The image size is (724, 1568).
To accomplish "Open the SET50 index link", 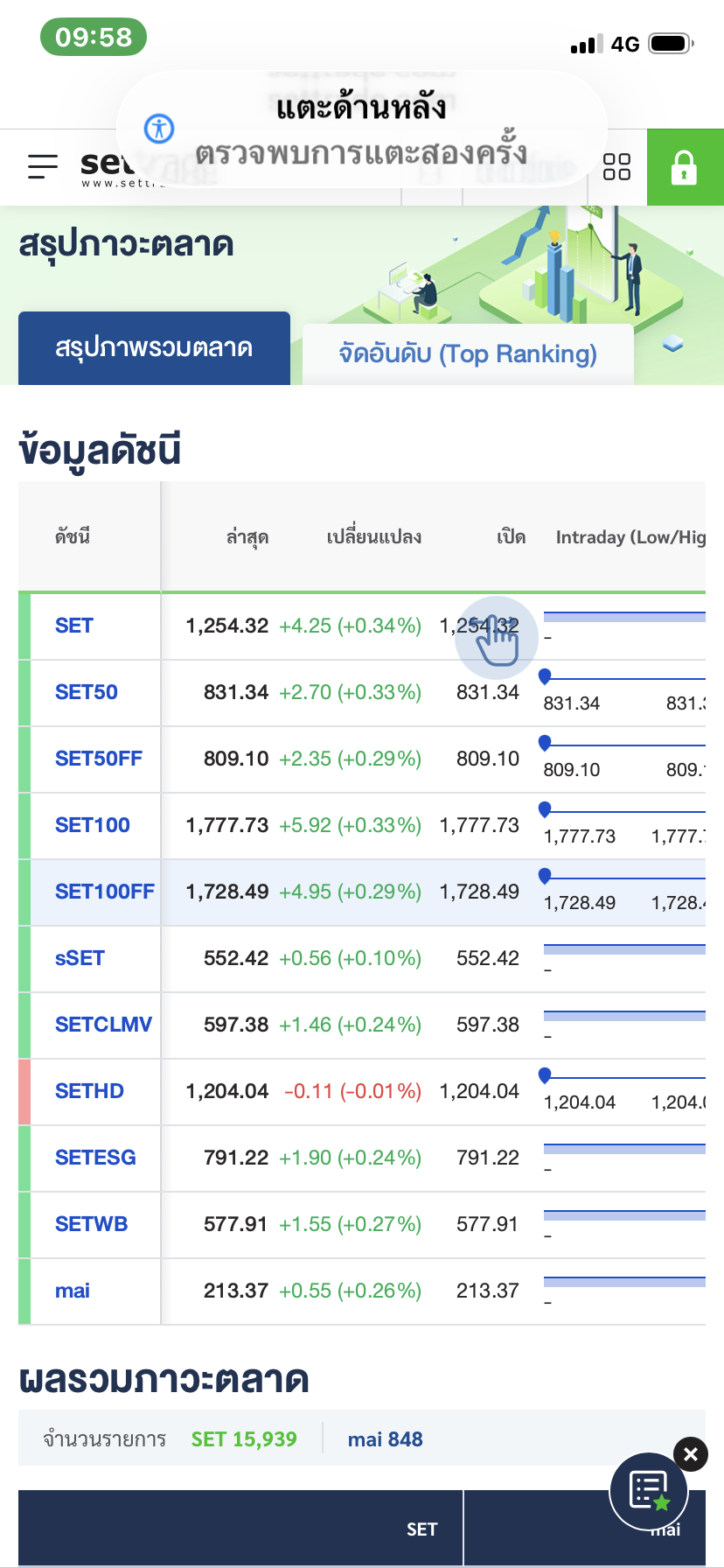I will pyautogui.click(x=86, y=692).
